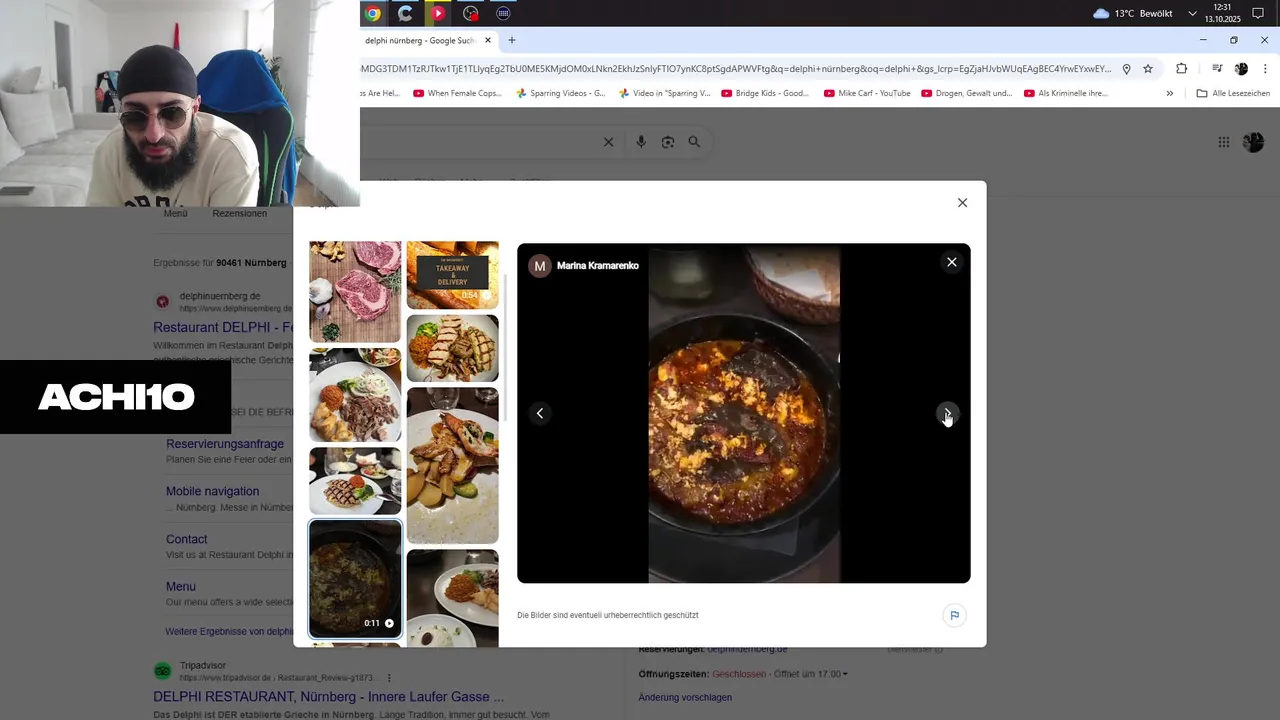This screenshot has width=1280, height=720.
Task: Open the Mike Carf - YouTube bookmark
Action: pos(867,93)
